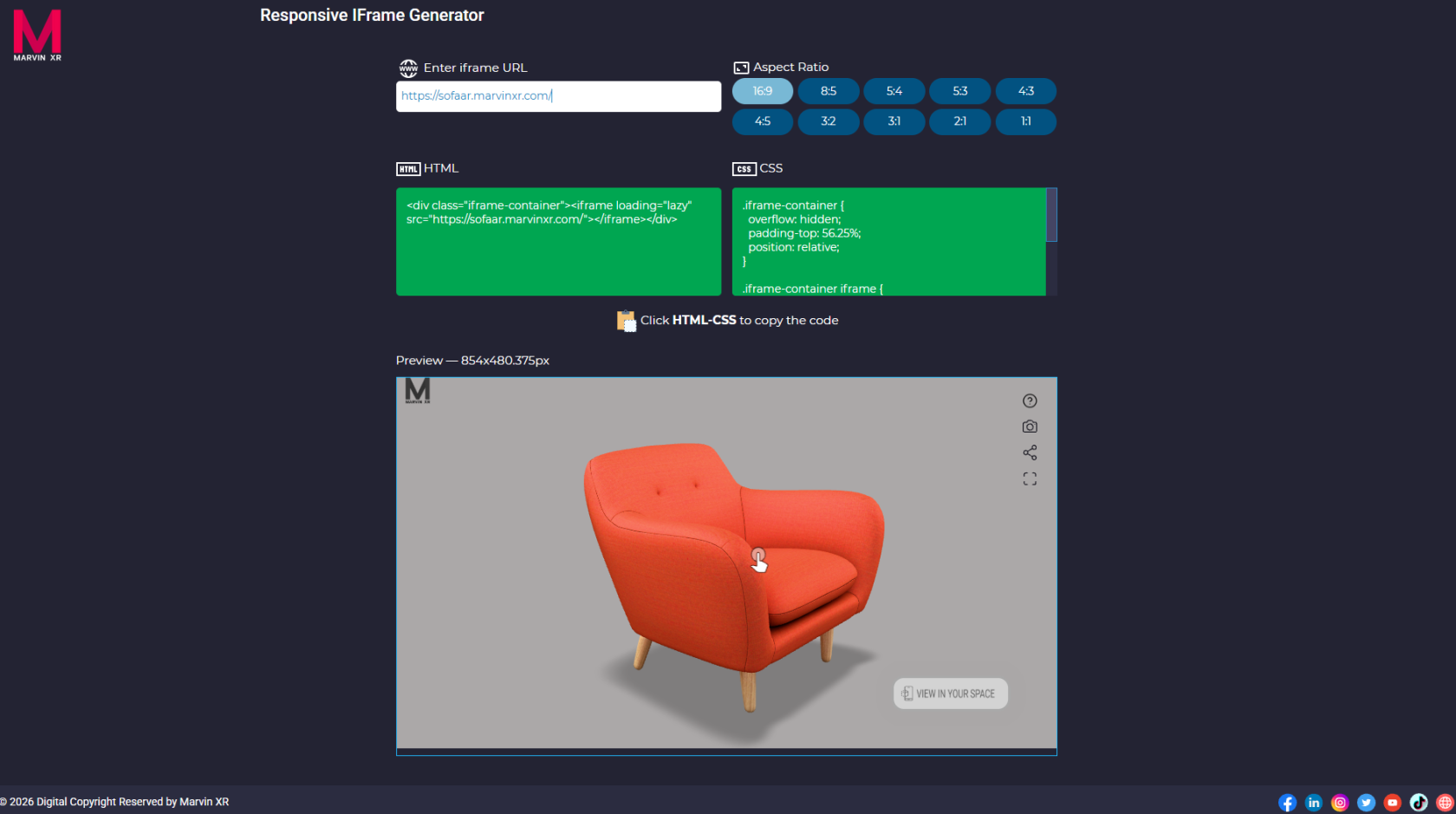Open Marvin XR Facebook page
The image size is (1456, 814).
1288,803
